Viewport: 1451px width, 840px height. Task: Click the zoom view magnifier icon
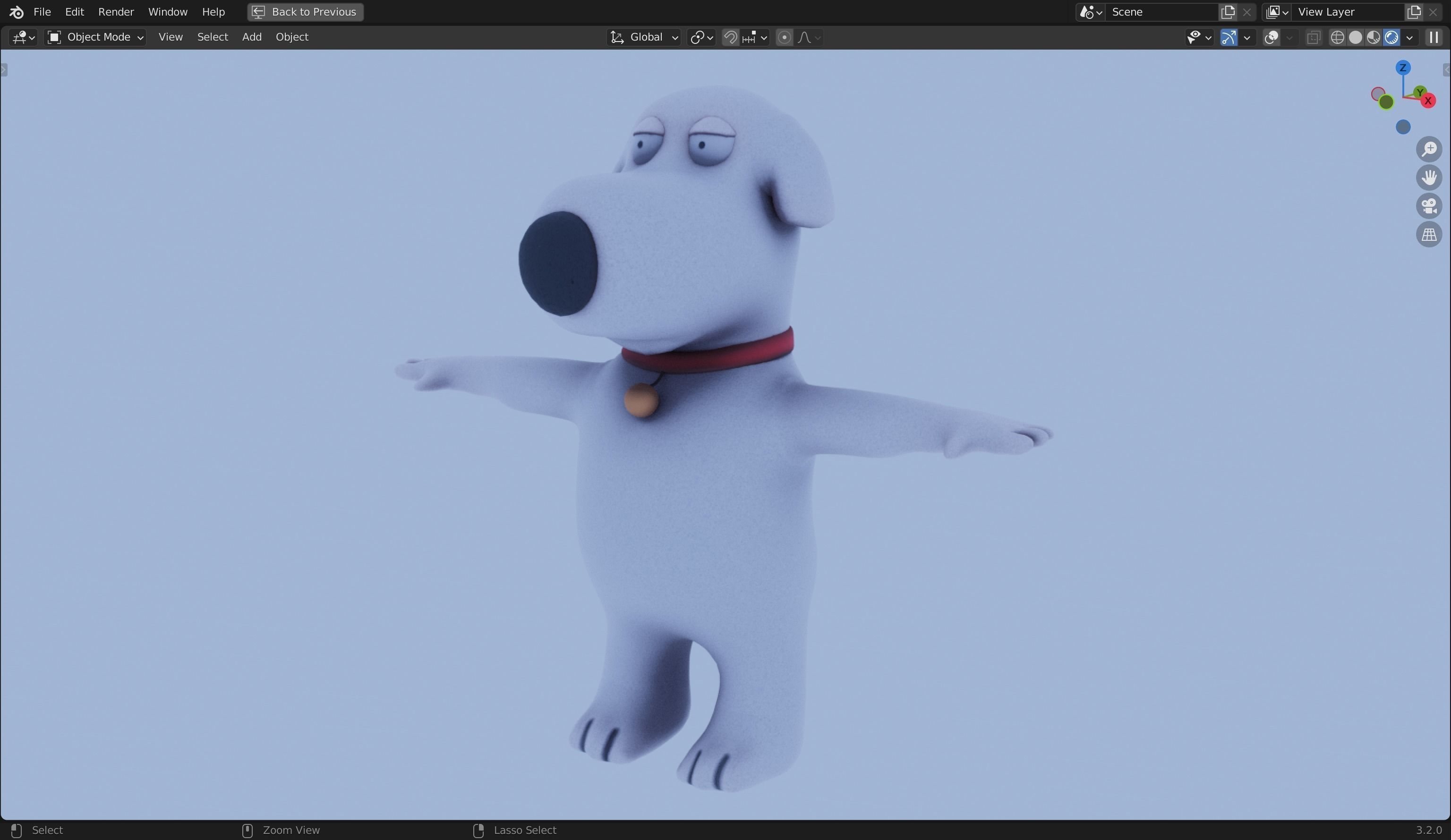tap(1428, 149)
